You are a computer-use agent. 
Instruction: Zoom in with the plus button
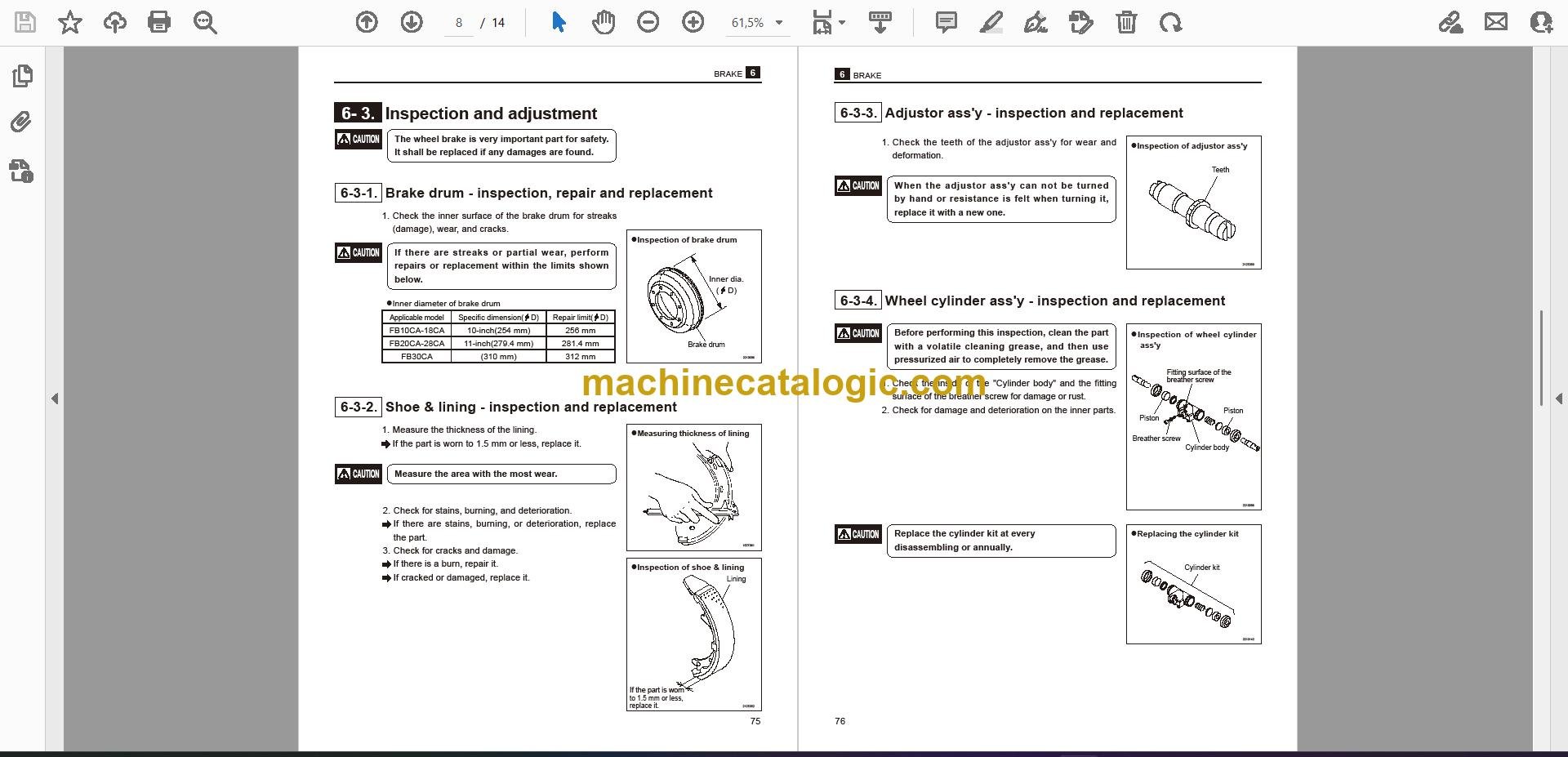click(x=693, y=22)
